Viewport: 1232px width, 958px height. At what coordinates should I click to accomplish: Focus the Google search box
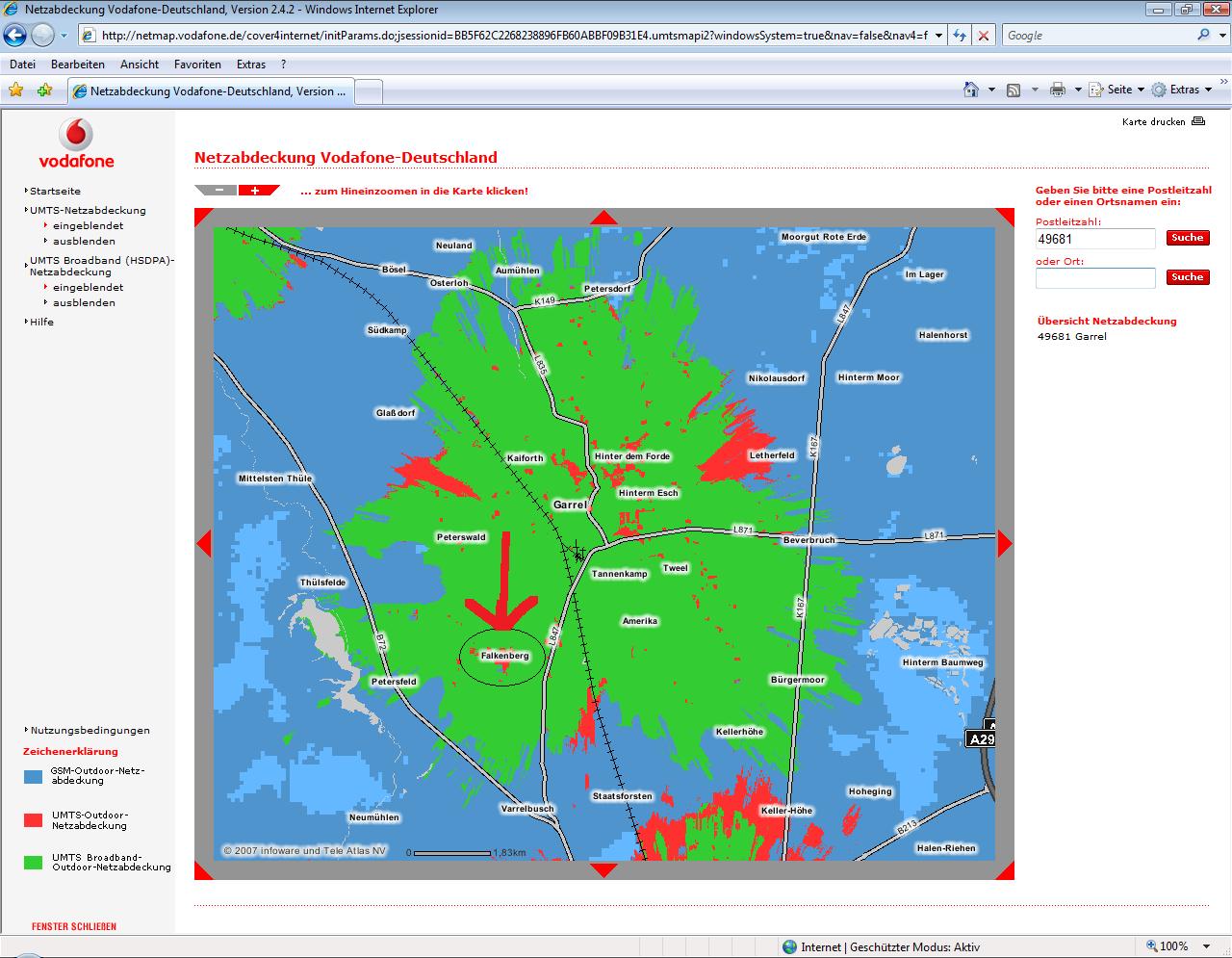tap(1097, 35)
